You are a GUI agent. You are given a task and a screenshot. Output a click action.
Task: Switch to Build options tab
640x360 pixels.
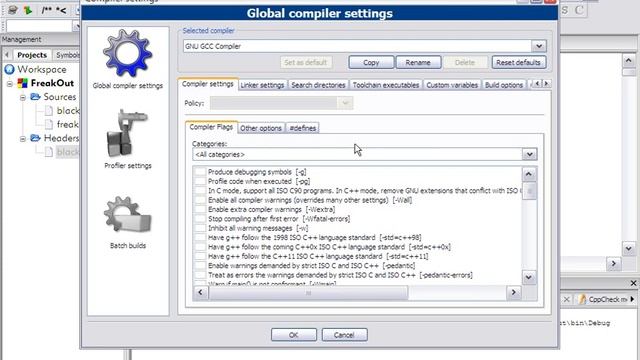(x=504, y=85)
